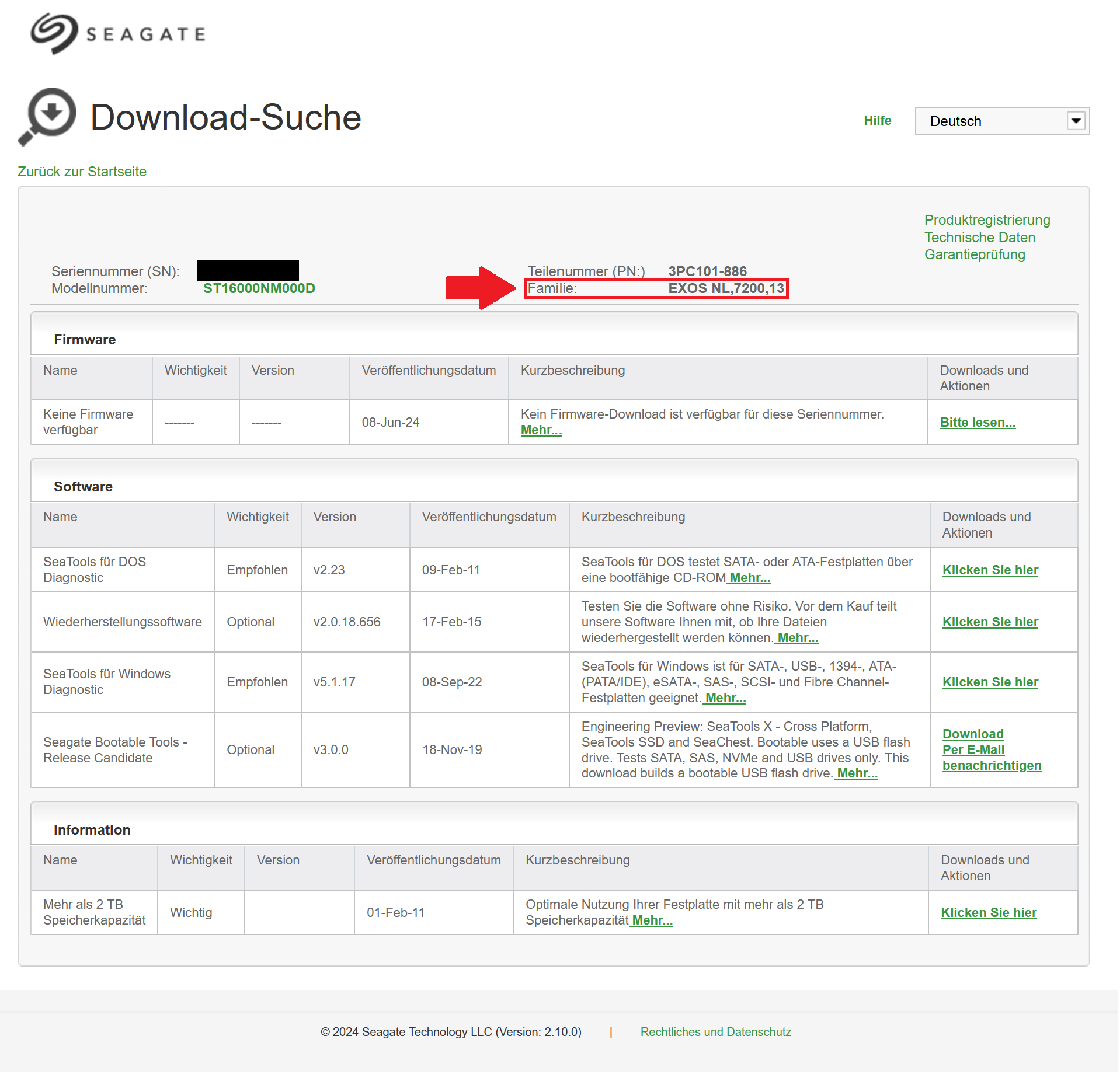The width and height of the screenshot is (1120, 1074).
Task: Expand Mehr... under the firmware description
Action: tap(541, 430)
